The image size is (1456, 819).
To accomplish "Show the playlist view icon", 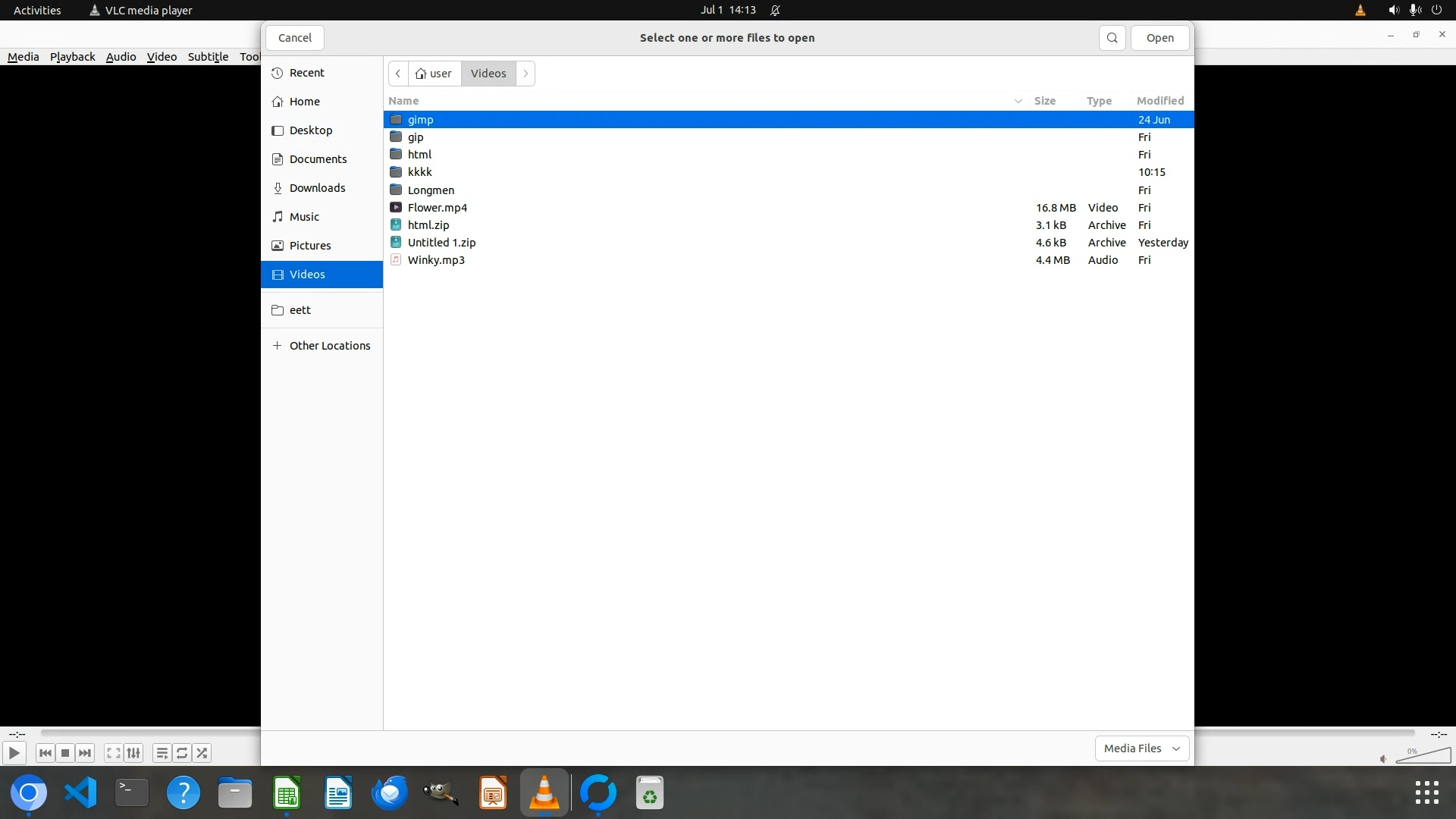I will click(x=162, y=753).
